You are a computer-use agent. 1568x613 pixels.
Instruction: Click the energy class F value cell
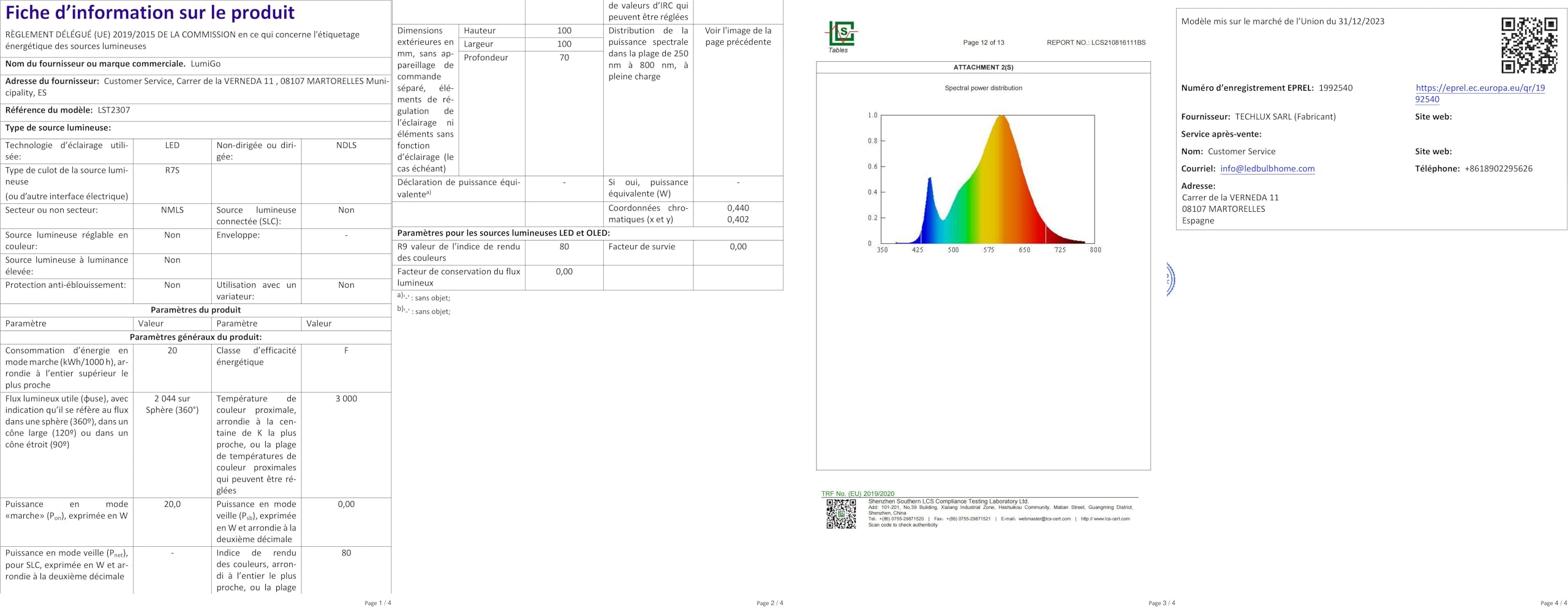click(346, 368)
